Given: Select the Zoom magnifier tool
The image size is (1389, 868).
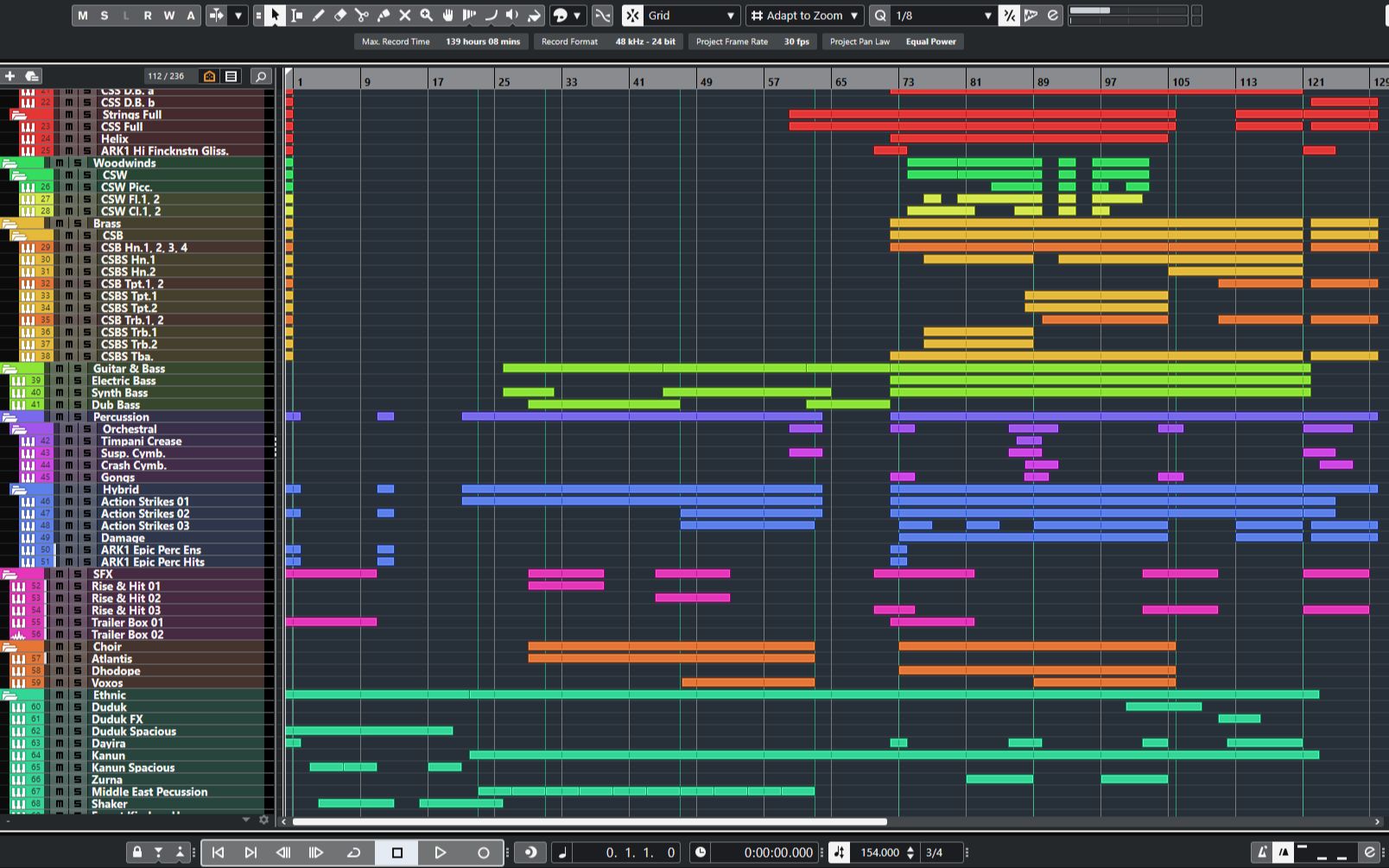Looking at the screenshot, I should 427,16.
